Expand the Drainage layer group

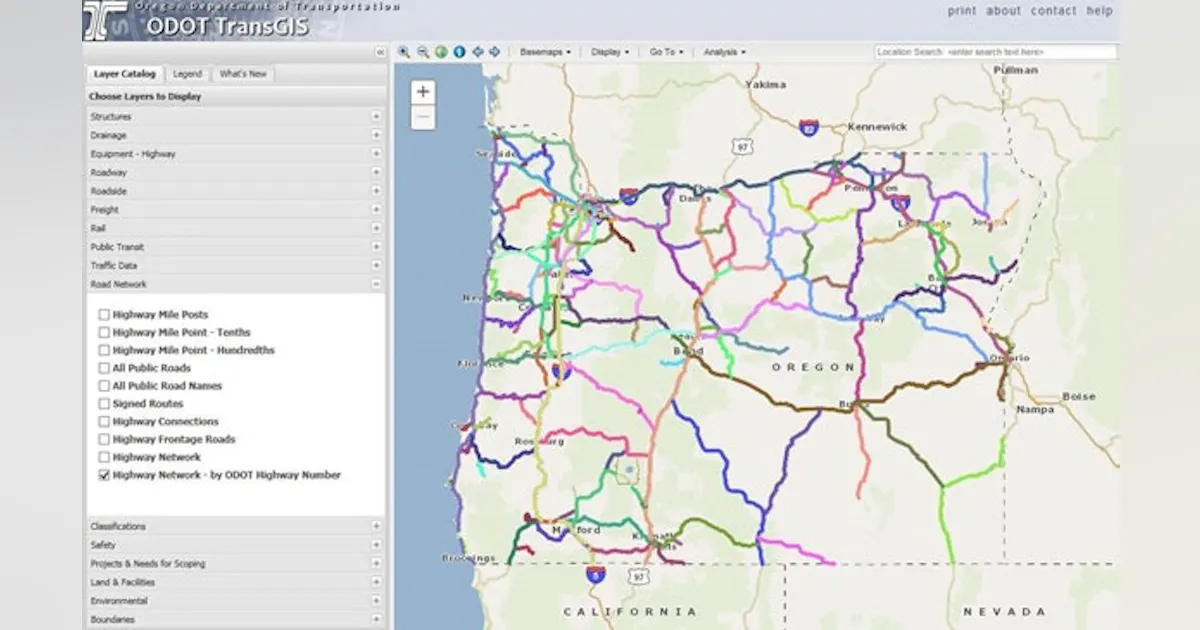[376, 135]
